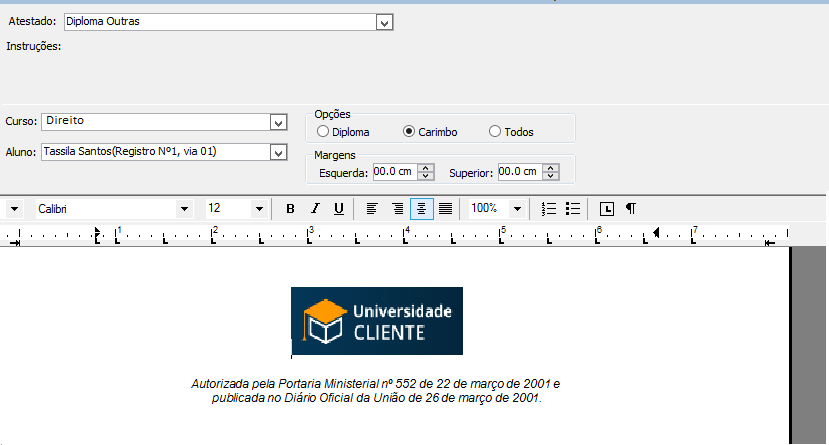
Task: Align text to the left
Action: (x=372, y=209)
